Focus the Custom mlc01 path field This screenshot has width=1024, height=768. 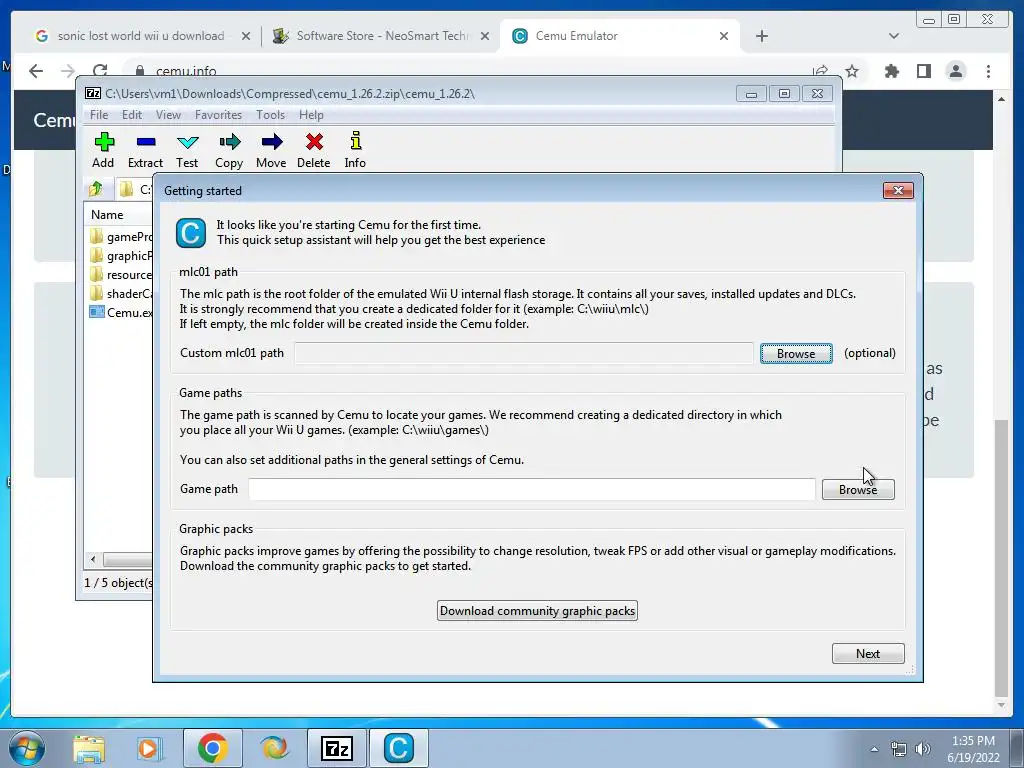(523, 353)
